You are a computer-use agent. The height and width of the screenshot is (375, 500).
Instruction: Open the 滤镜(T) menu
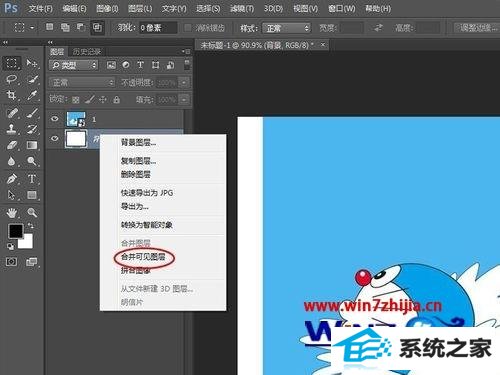coord(242,8)
